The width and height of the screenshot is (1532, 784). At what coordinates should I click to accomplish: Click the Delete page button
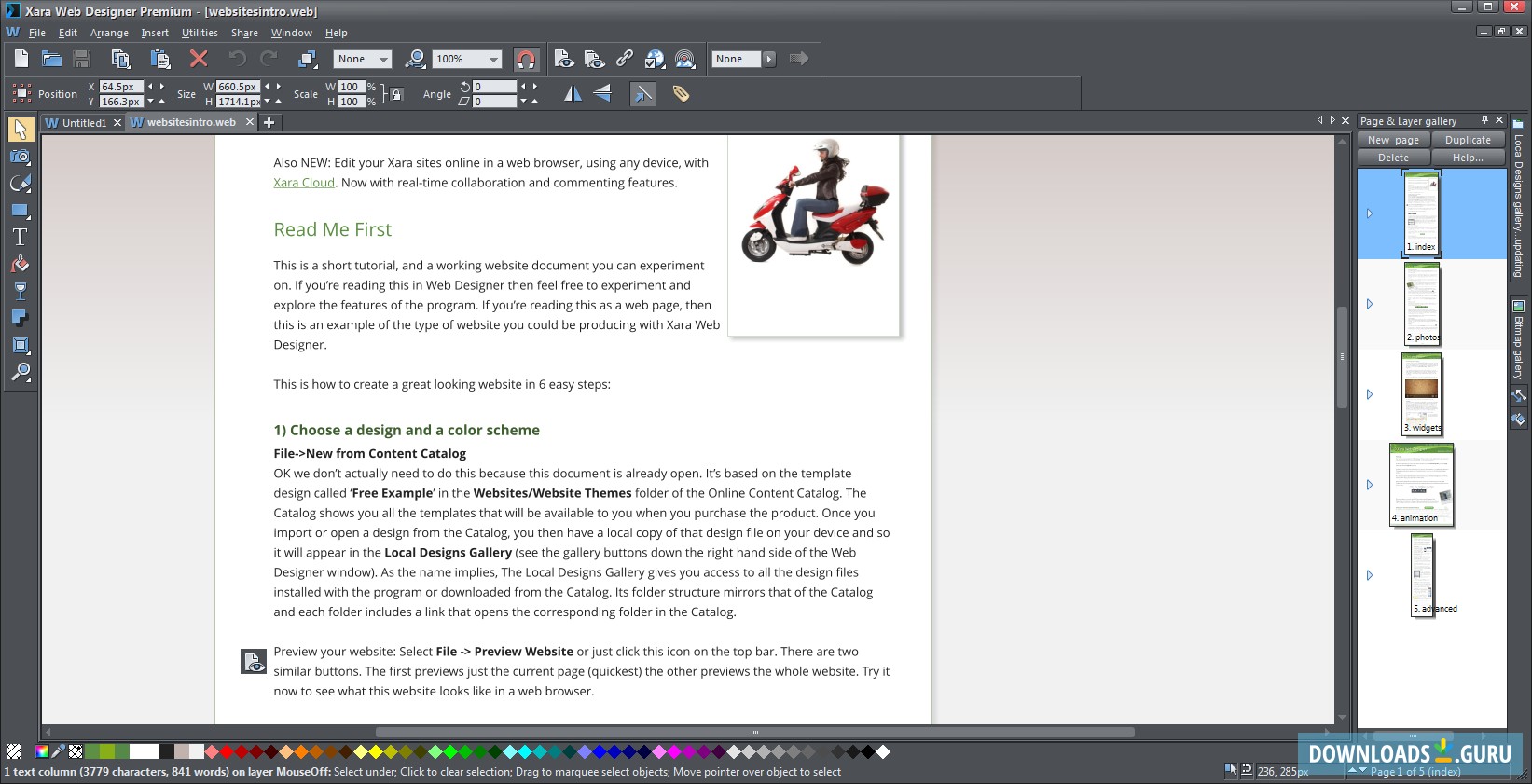[1394, 158]
